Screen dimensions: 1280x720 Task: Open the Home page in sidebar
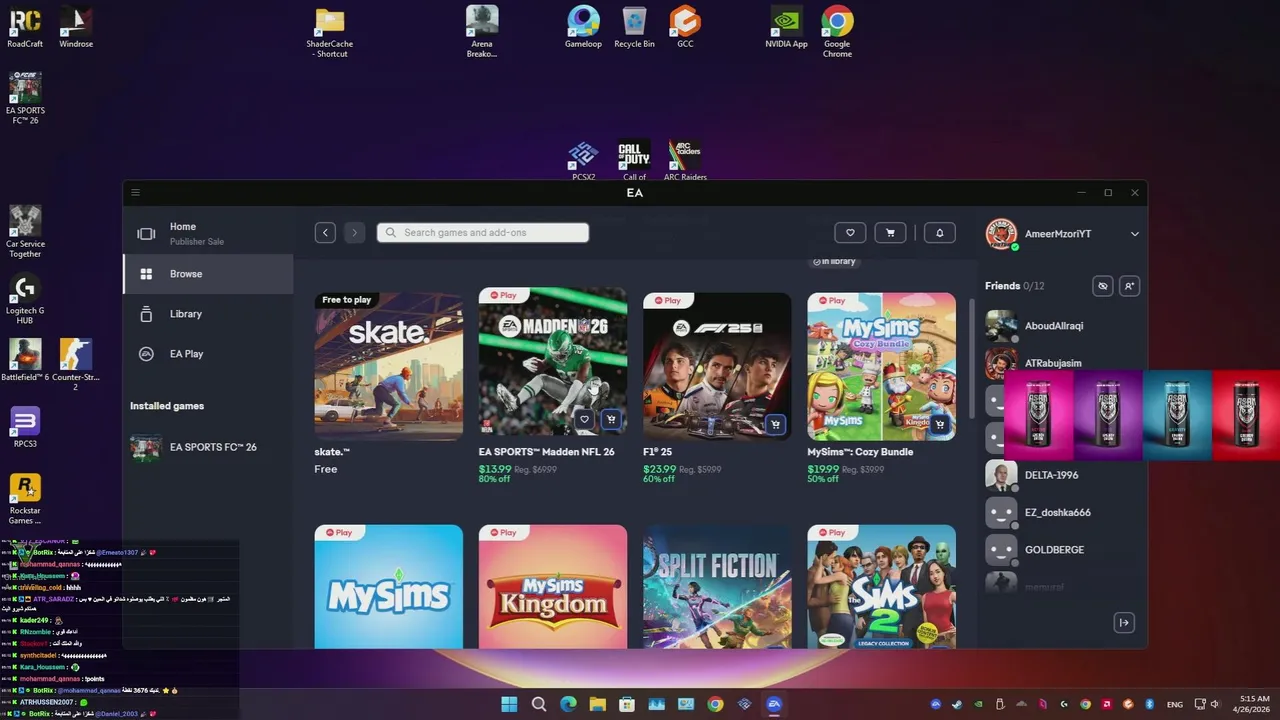click(208, 233)
